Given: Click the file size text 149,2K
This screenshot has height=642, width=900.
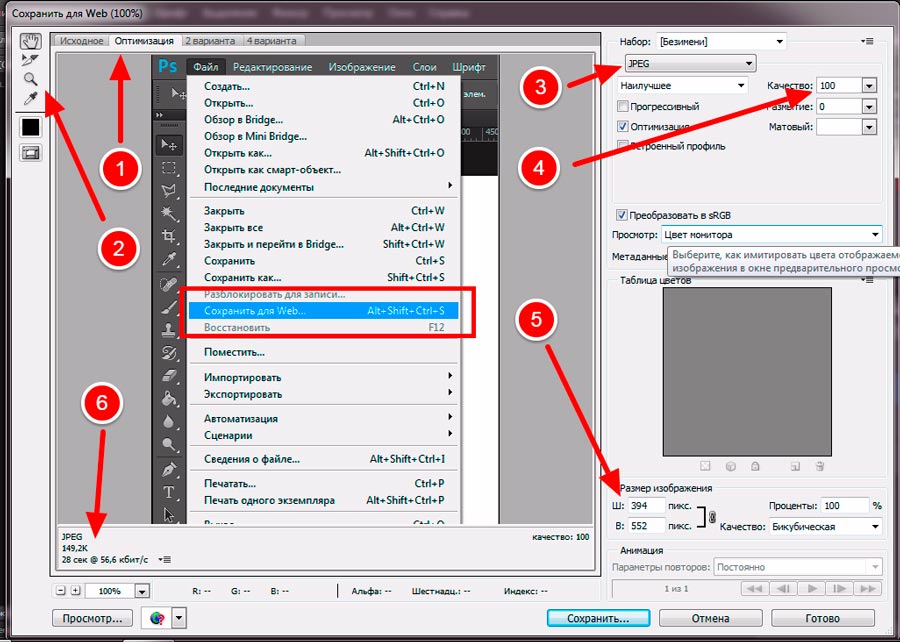Looking at the screenshot, I should click(x=75, y=548).
